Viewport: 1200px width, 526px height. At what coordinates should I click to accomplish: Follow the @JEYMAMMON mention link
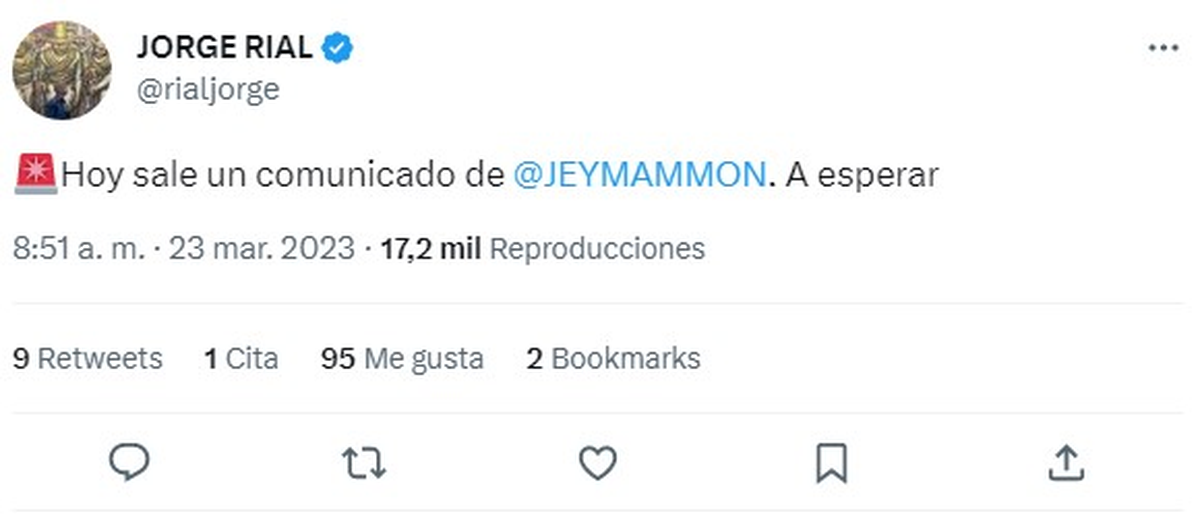click(x=639, y=175)
